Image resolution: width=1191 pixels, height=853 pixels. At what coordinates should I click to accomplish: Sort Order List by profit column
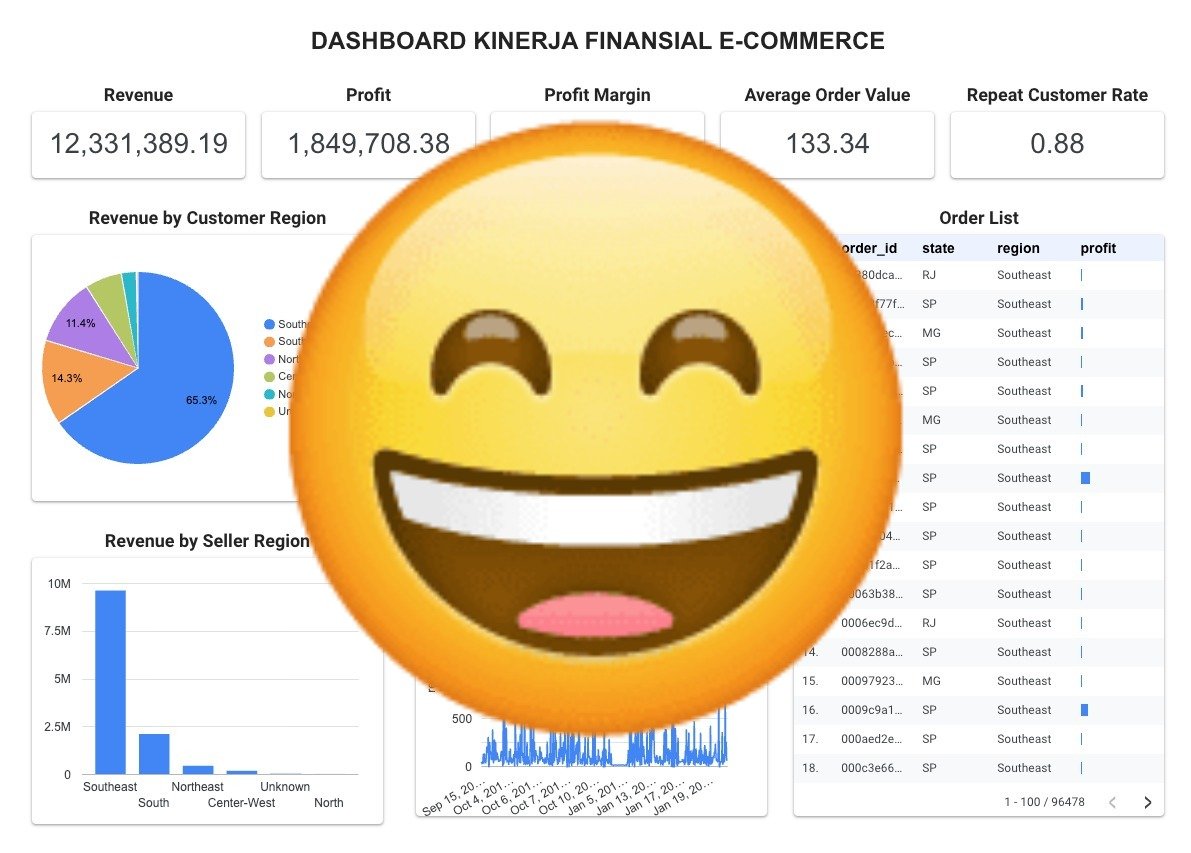(1098, 248)
